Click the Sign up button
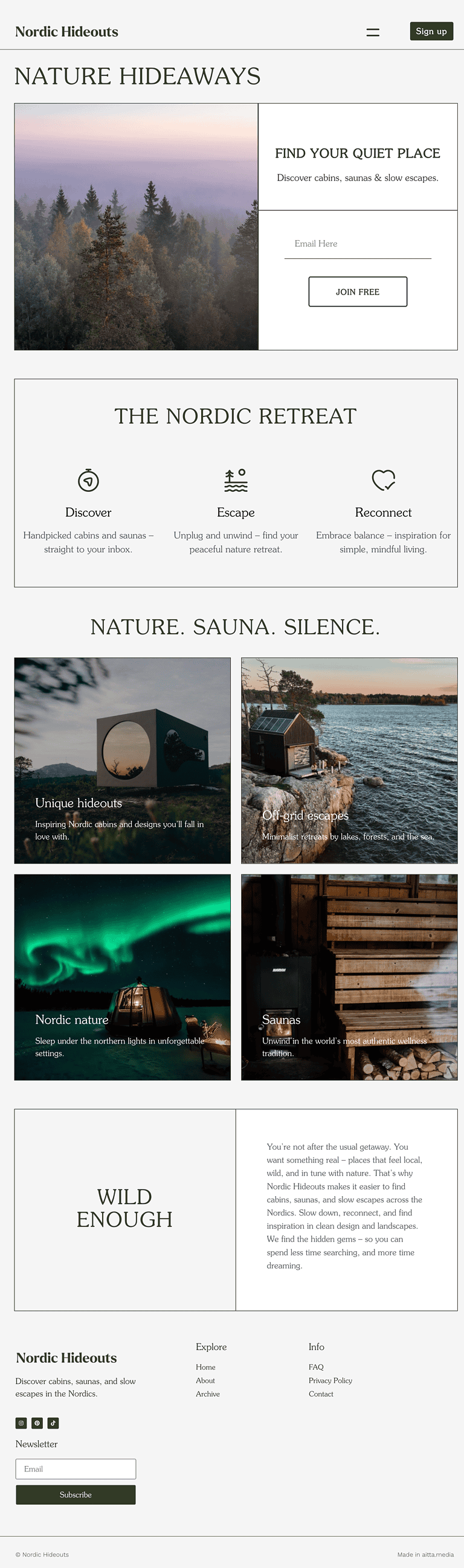The width and height of the screenshot is (464, 1568). click(x=431, y=31)
